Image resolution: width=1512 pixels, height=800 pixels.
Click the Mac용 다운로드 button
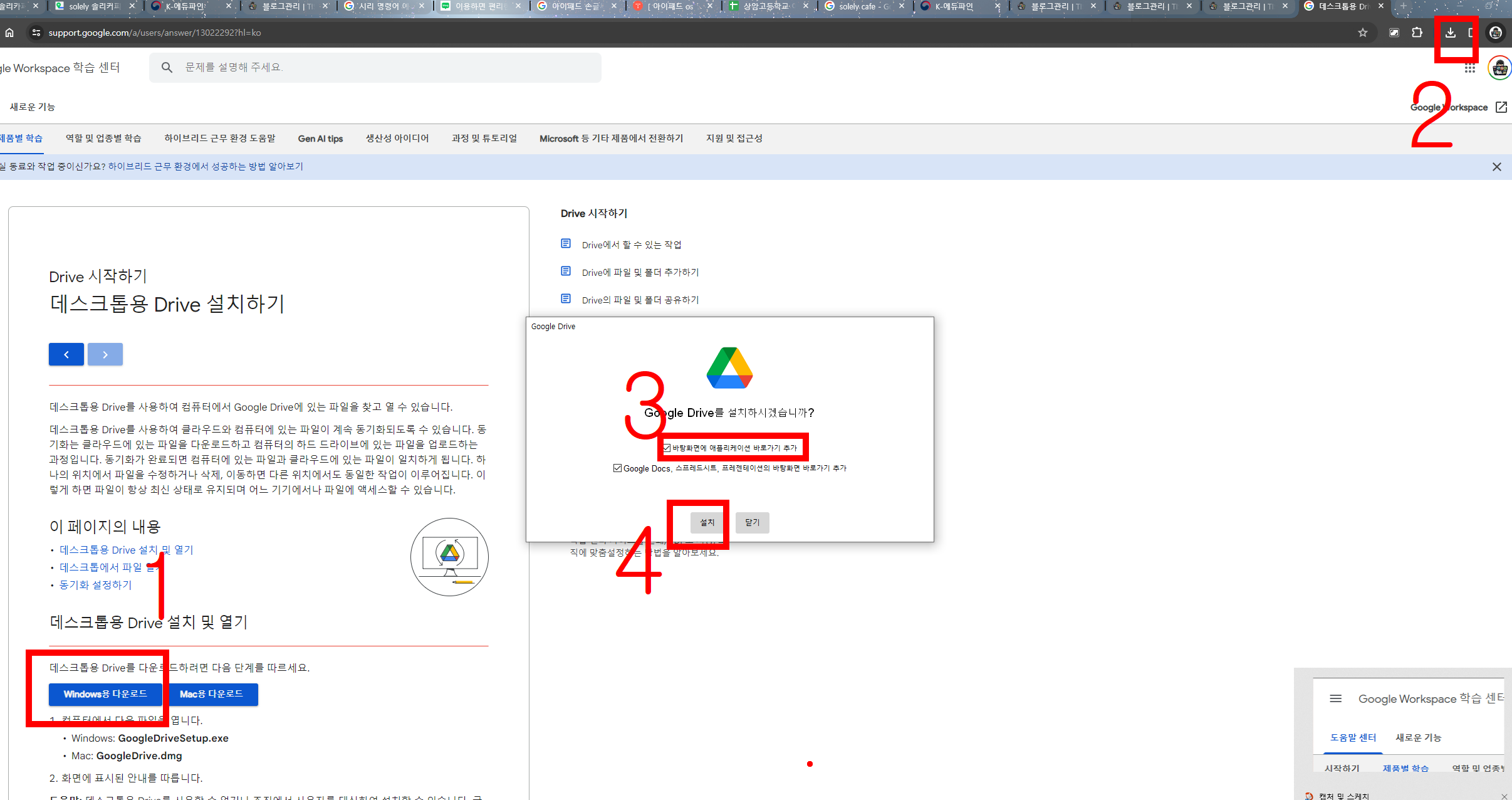211,694
